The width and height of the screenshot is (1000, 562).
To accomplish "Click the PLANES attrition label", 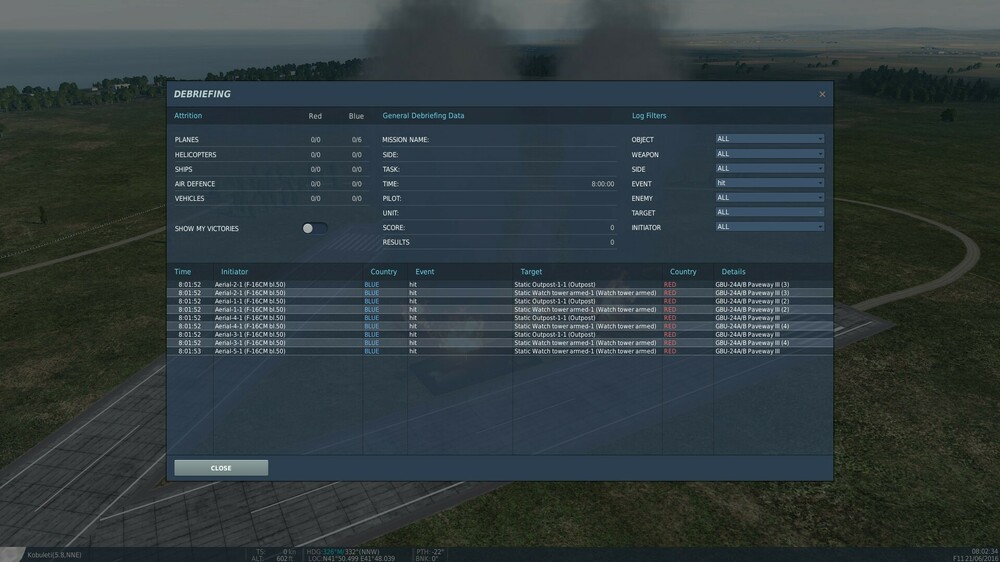I will coord(186,140).
